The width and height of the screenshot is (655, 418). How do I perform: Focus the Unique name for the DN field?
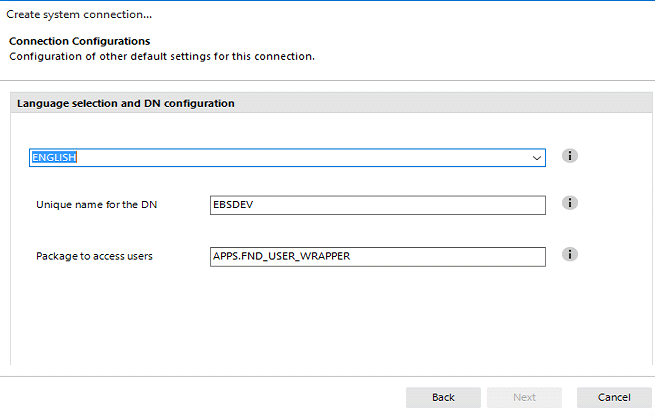pos(378,205)
